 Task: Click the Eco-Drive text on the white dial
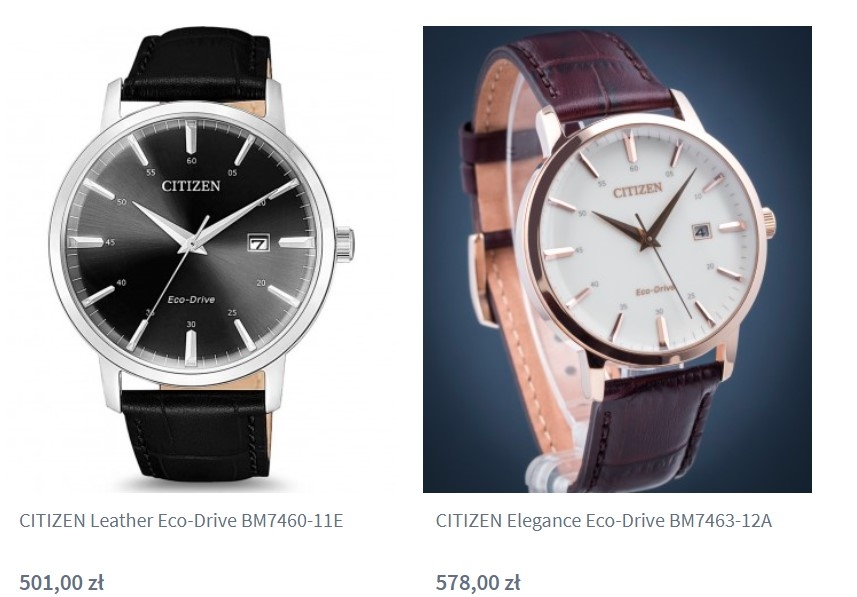[655, 290]
